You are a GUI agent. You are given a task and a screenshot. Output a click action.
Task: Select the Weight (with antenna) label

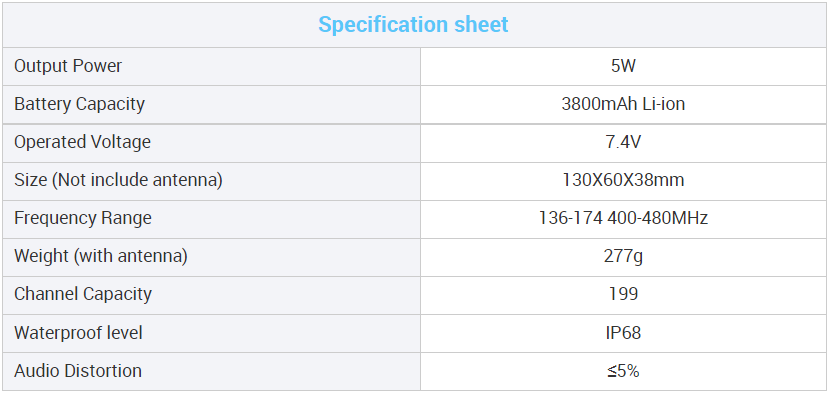(101, 256)
